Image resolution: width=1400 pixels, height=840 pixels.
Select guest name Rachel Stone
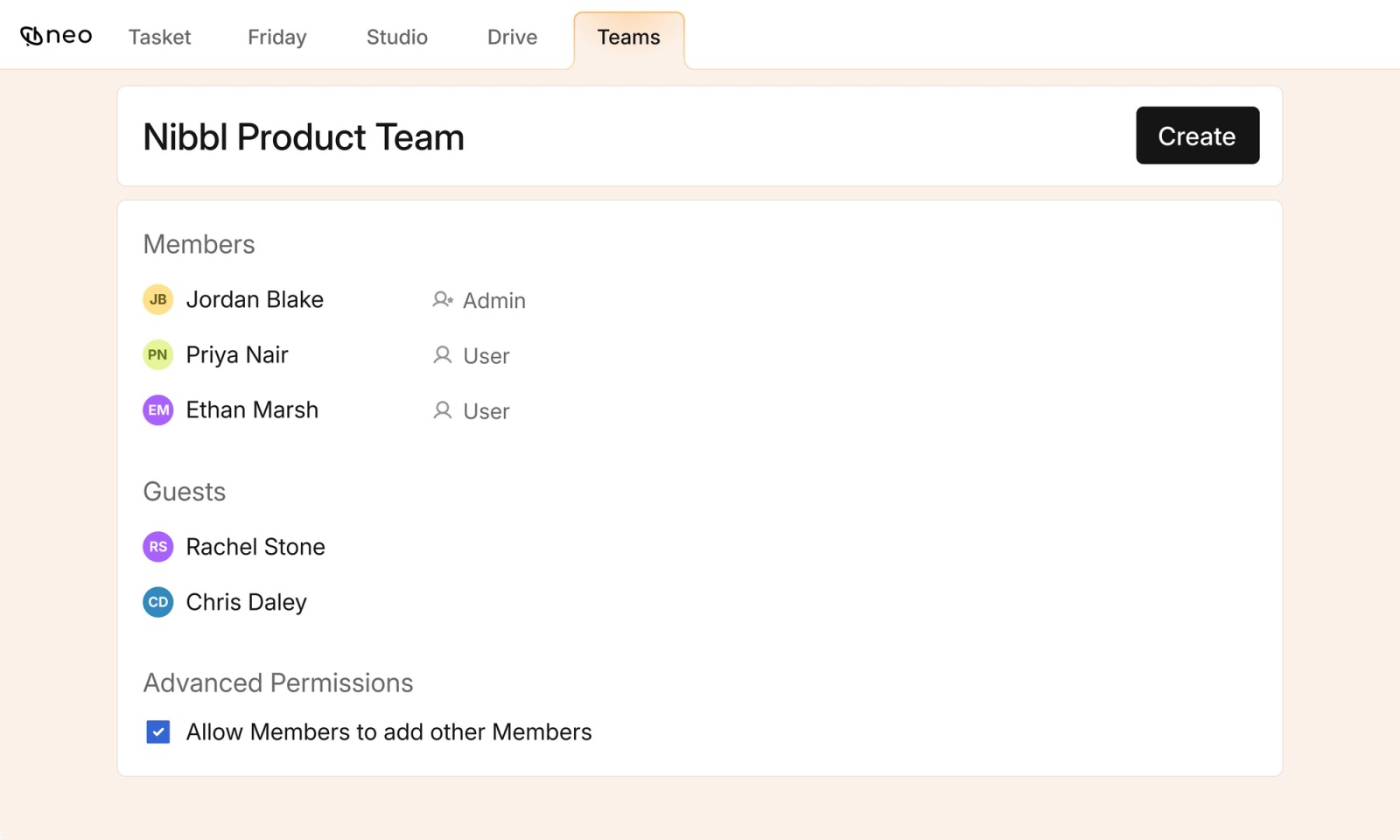pyautogui.click(x=255, y=547)
